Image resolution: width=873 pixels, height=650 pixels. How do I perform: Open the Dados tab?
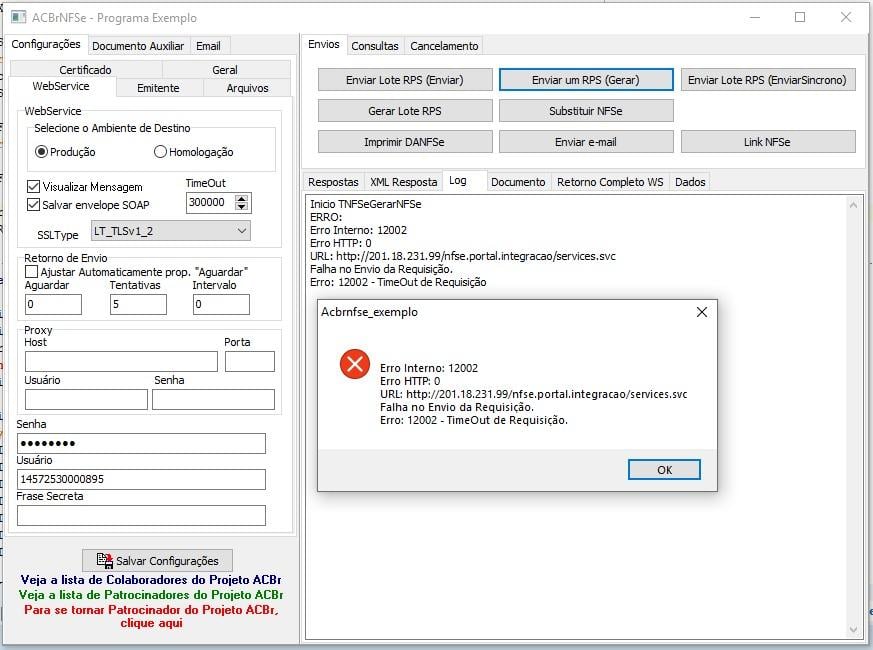point(690,182)
